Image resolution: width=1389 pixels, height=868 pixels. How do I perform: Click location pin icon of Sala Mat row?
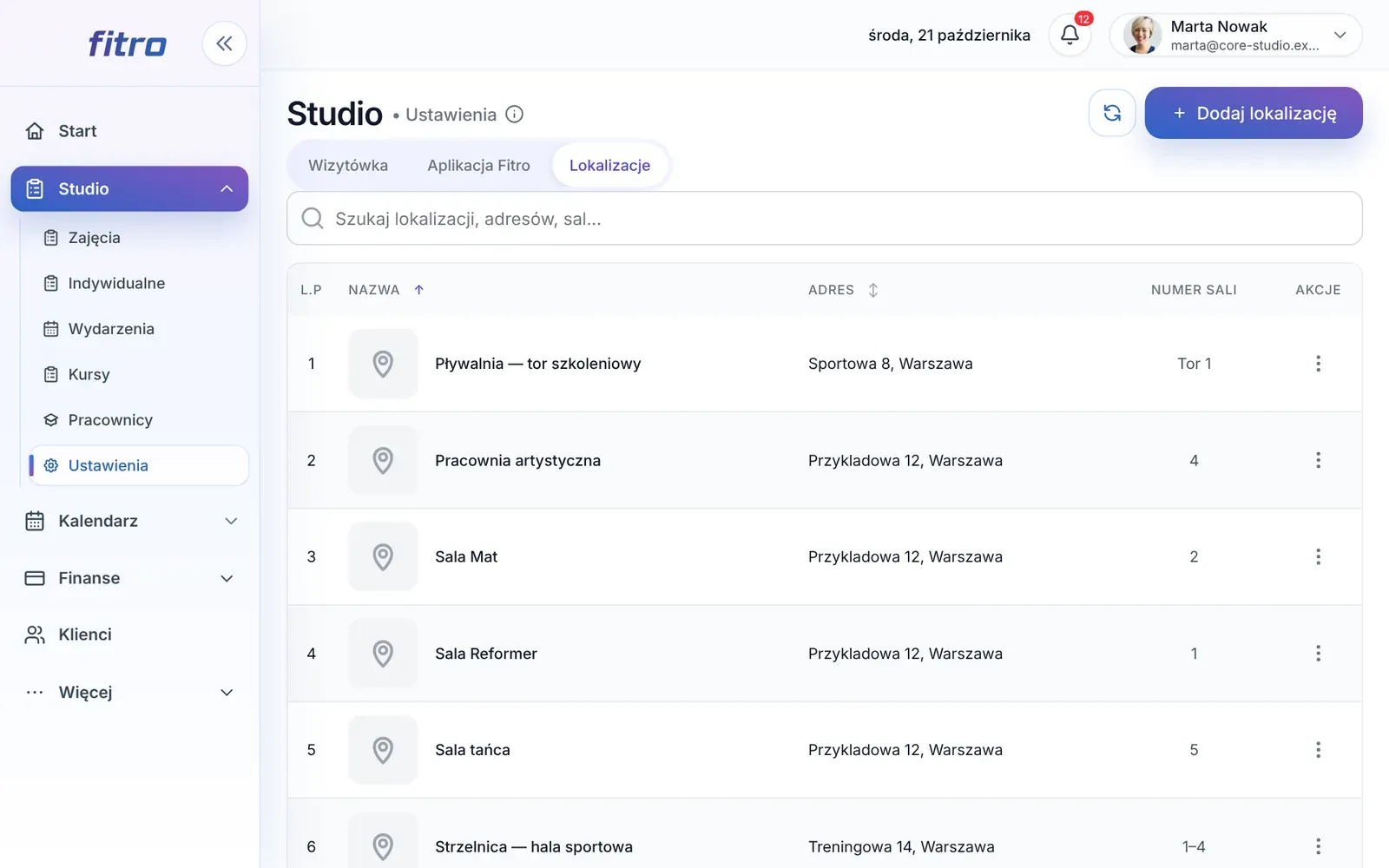pos(383,556)
